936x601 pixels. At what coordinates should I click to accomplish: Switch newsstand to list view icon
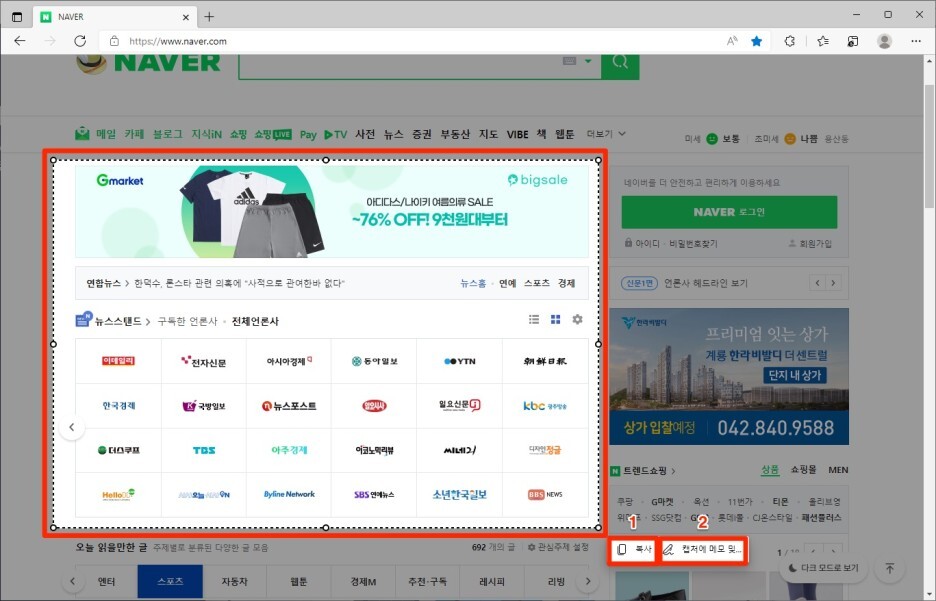click(534, 319)
